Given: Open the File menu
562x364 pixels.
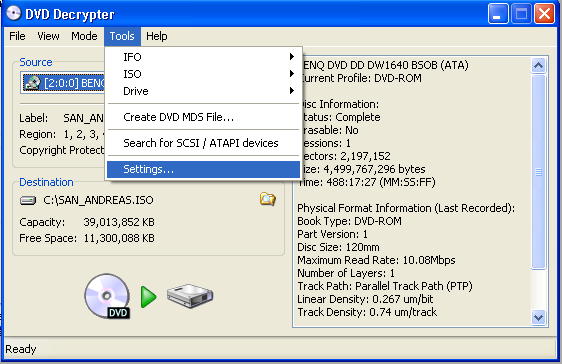Looking at the screenshot, I should point(17,36).
